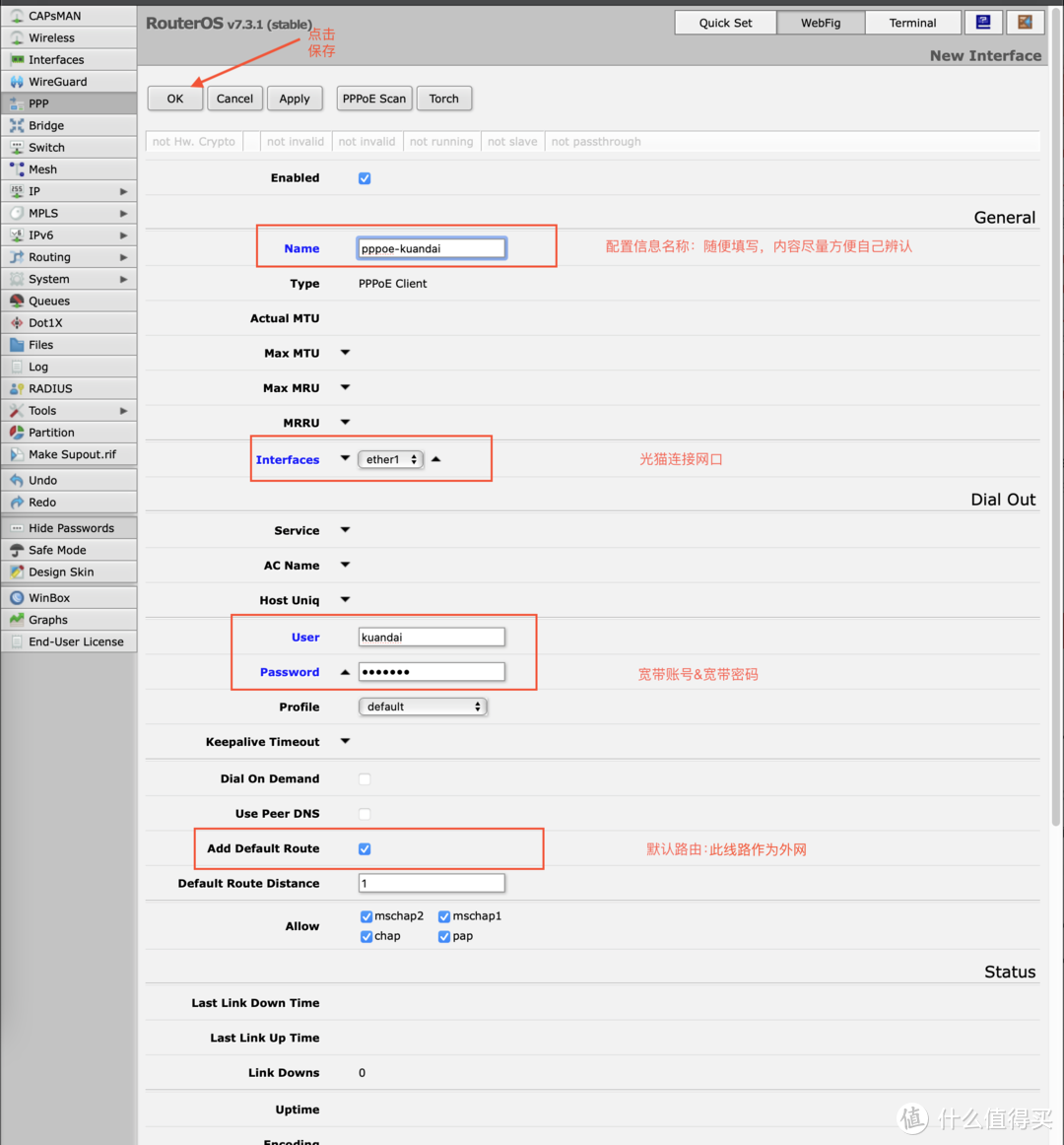The height and width of the screenshot is (1145, 1064).
Task: Click the End-User License icon
Action: 17,641
